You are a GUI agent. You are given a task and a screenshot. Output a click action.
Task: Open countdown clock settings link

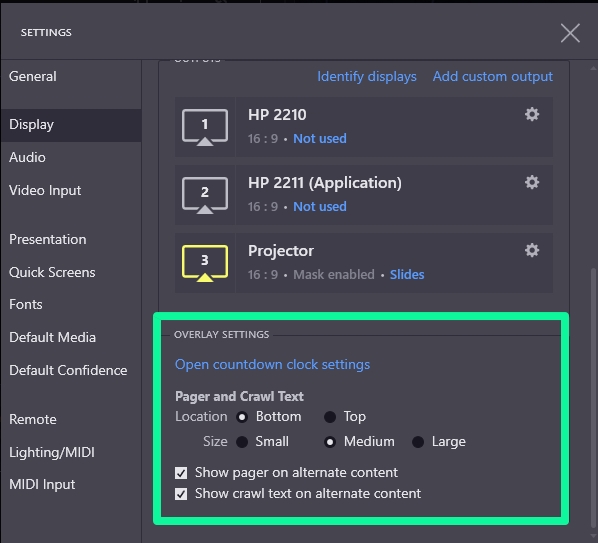tap(272, 365)
